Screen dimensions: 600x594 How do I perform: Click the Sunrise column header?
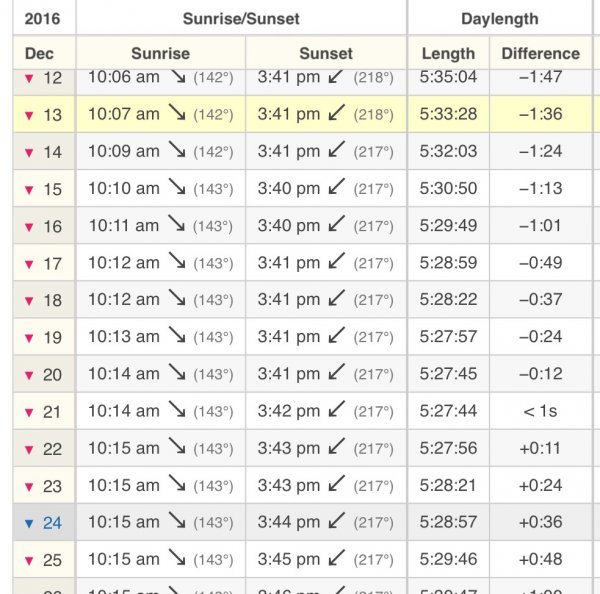tap(161, 53)
